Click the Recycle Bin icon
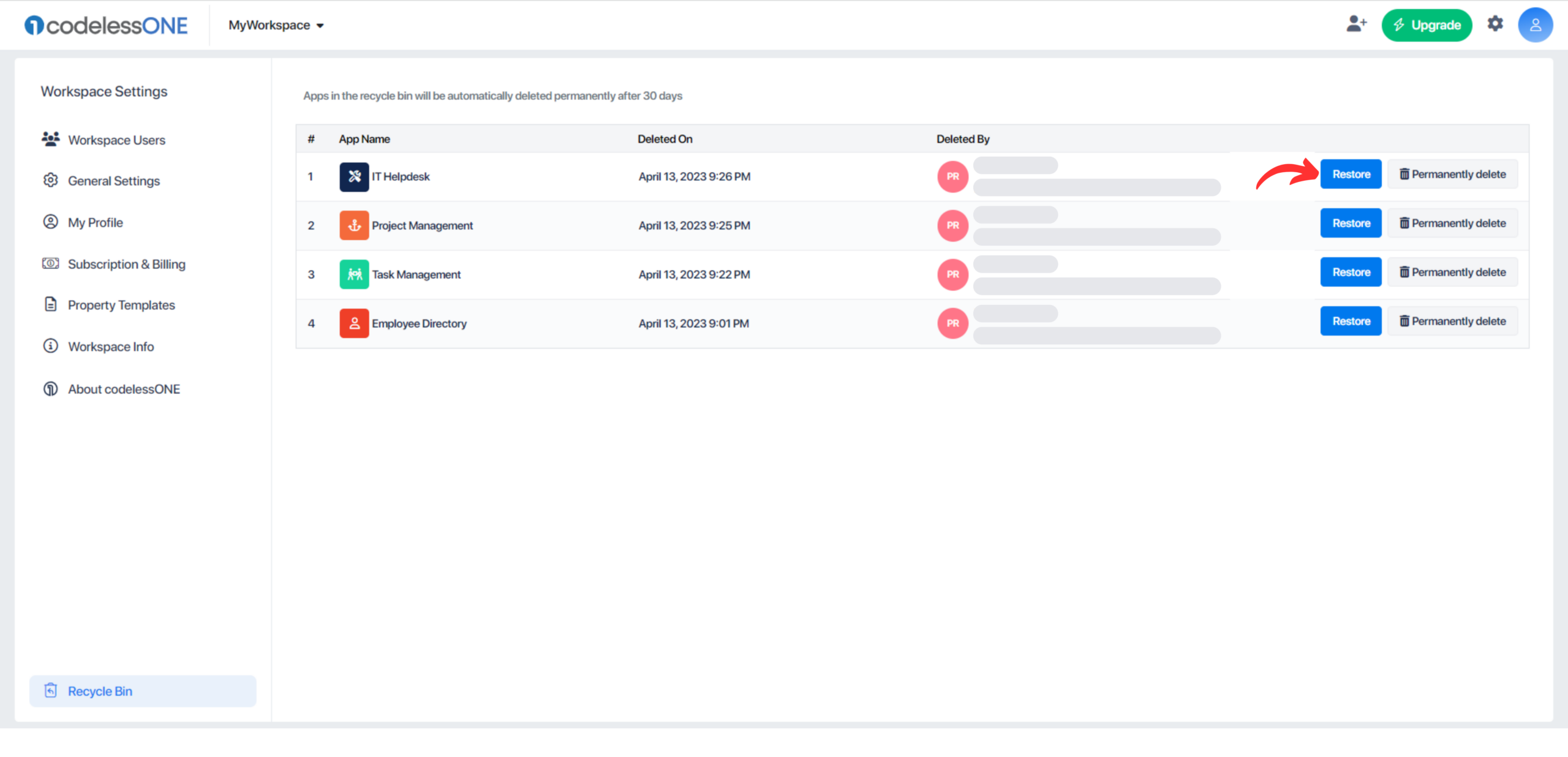The height and width of the screenshot is (757, 1568). tap(51, 690)
